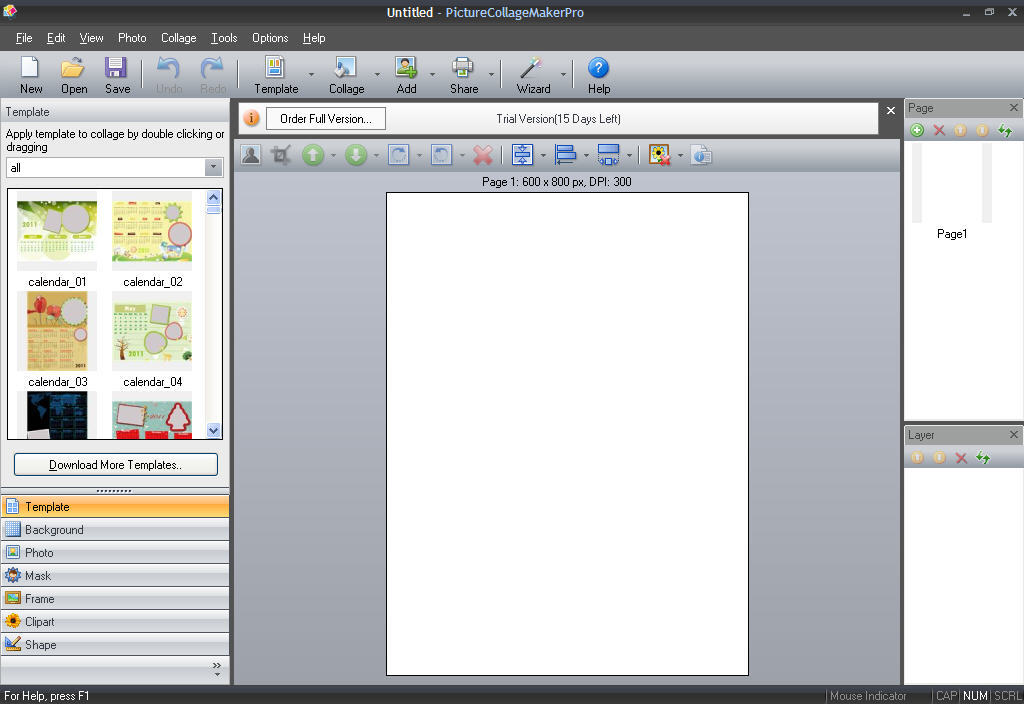The height and width of the screenshot is (704, 1024).
Task: Open the Collage menu
Action: pyautogui.click(x=178, y=38)
